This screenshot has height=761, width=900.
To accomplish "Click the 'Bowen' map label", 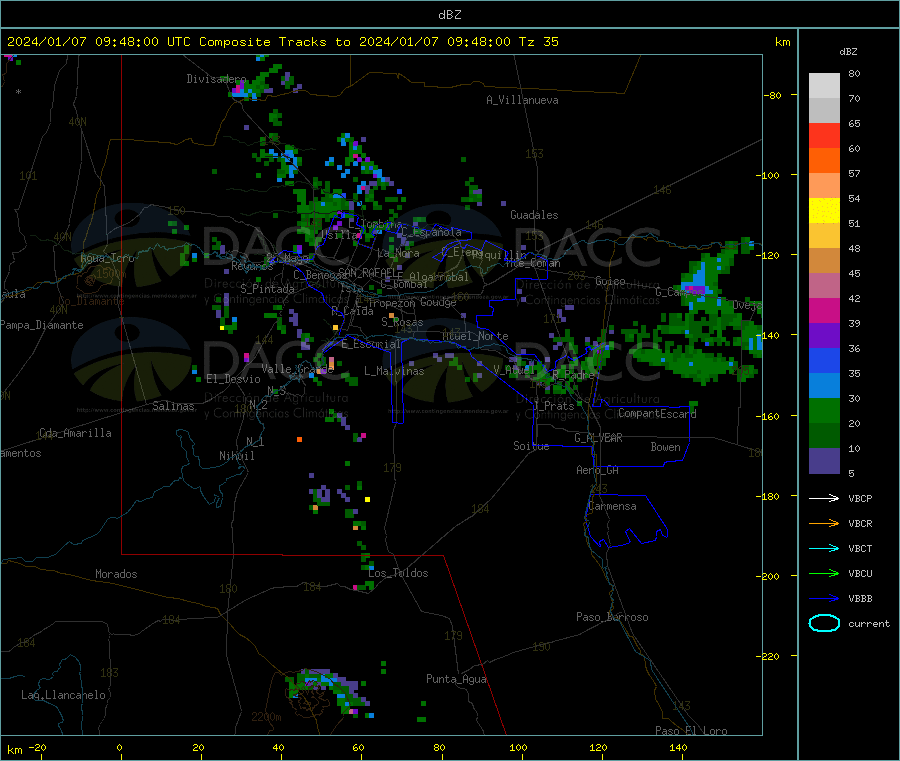I will (x=666, y=448).
